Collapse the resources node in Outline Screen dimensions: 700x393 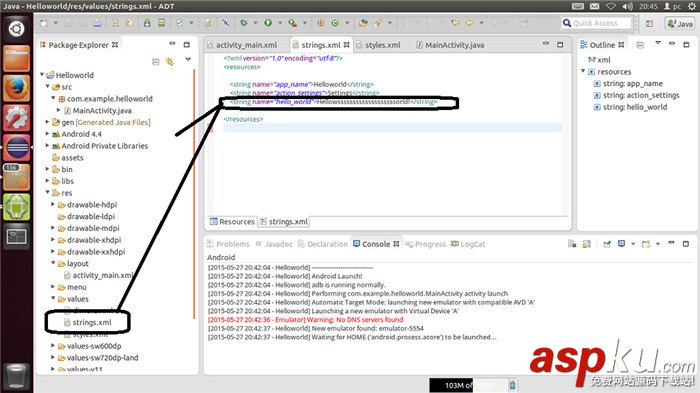tap(583, 71)
